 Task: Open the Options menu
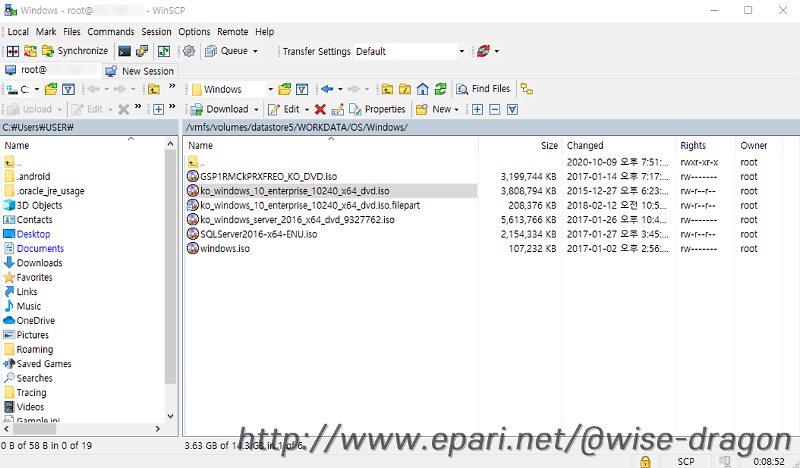click(194, 32)
